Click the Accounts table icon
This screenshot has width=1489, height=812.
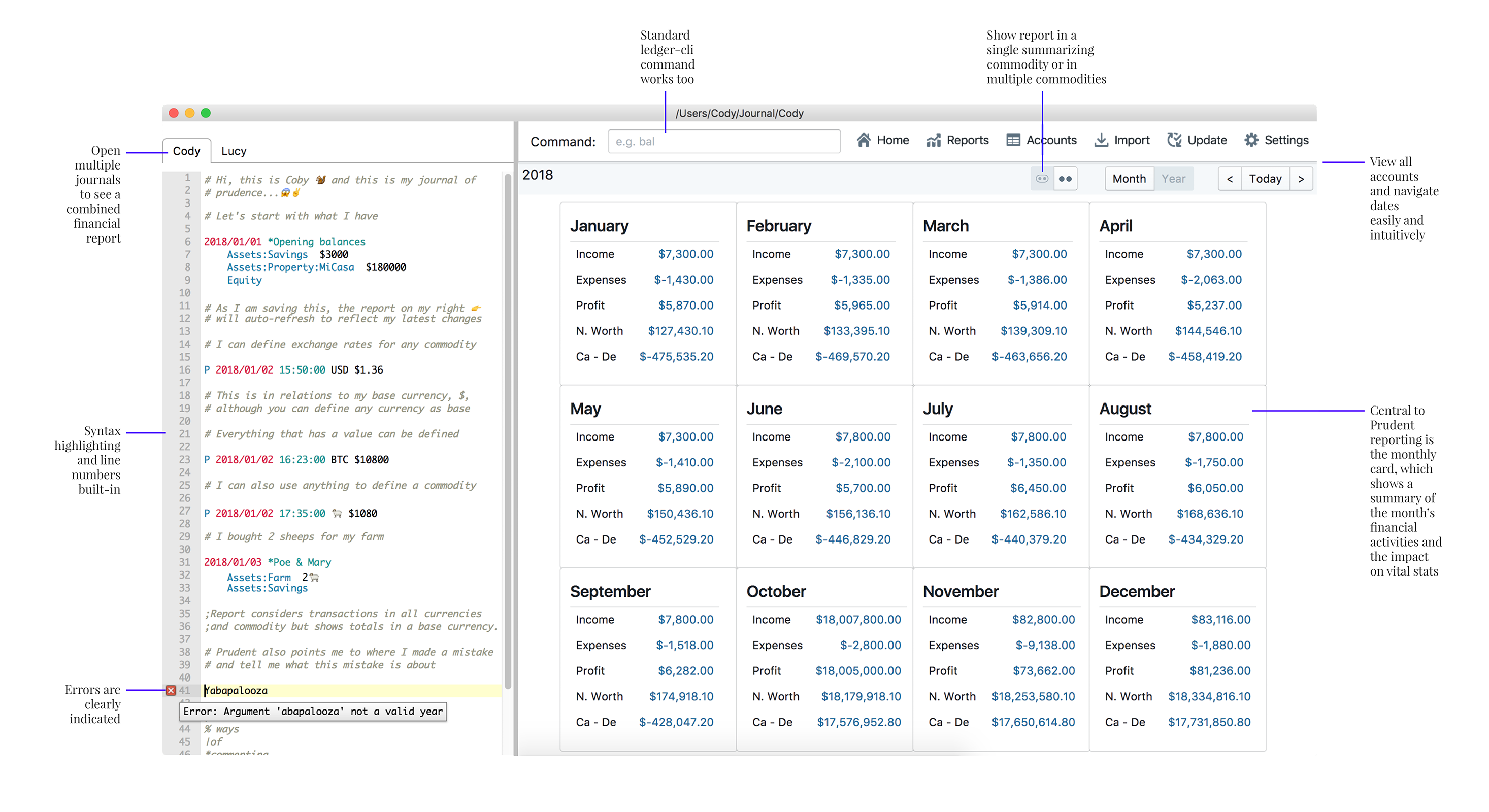(1013, 141)
